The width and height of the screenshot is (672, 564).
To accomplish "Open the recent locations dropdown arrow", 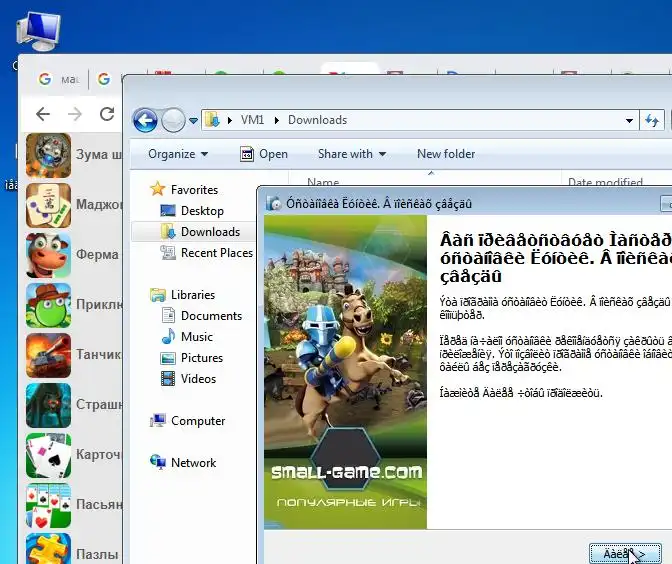I will 193,121.
